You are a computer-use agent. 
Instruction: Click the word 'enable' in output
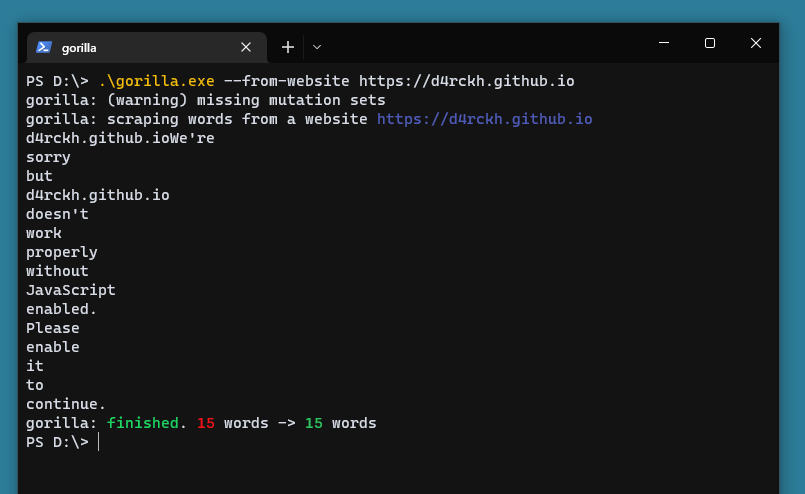53,347
